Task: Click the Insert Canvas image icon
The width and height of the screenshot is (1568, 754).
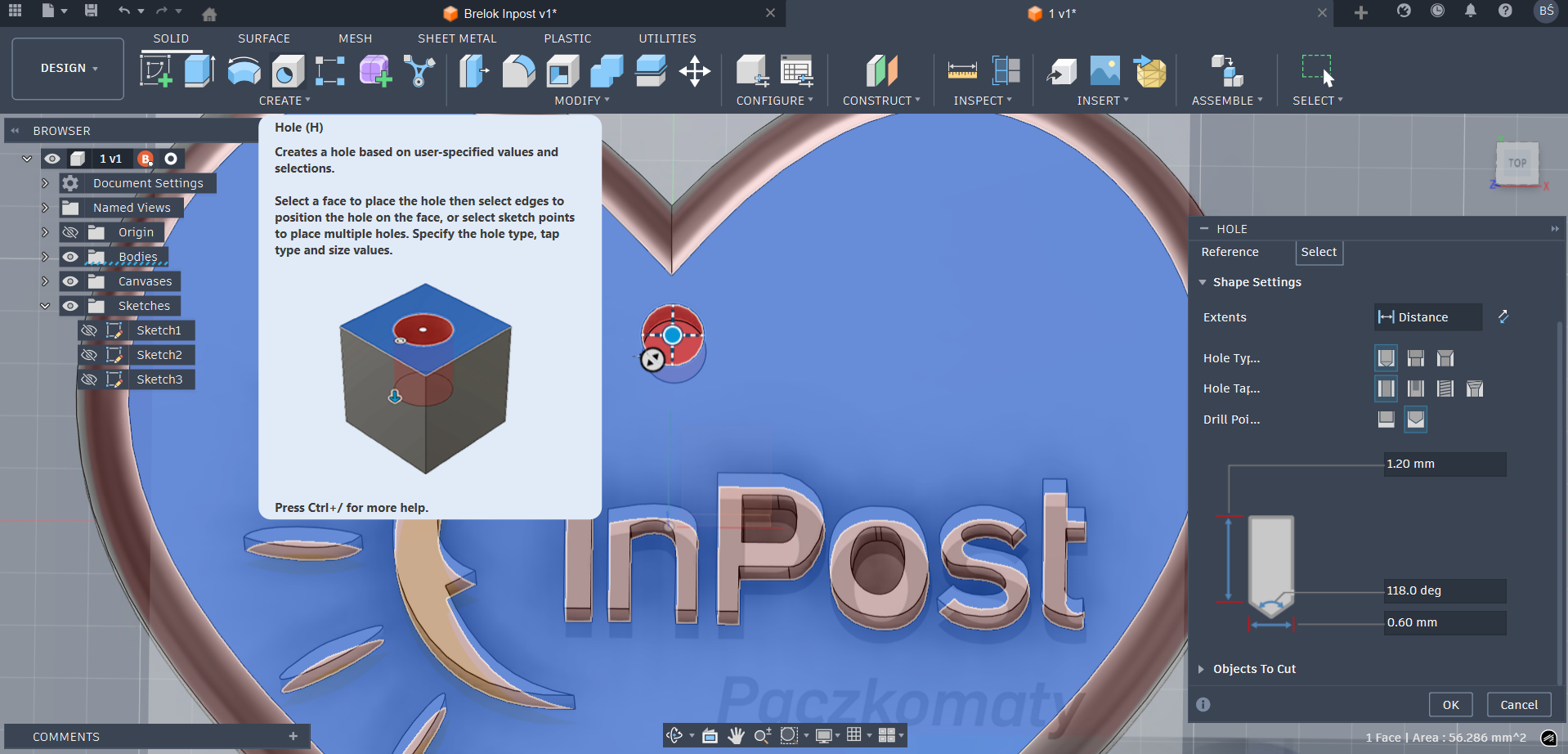Action: pos(1104,71)
